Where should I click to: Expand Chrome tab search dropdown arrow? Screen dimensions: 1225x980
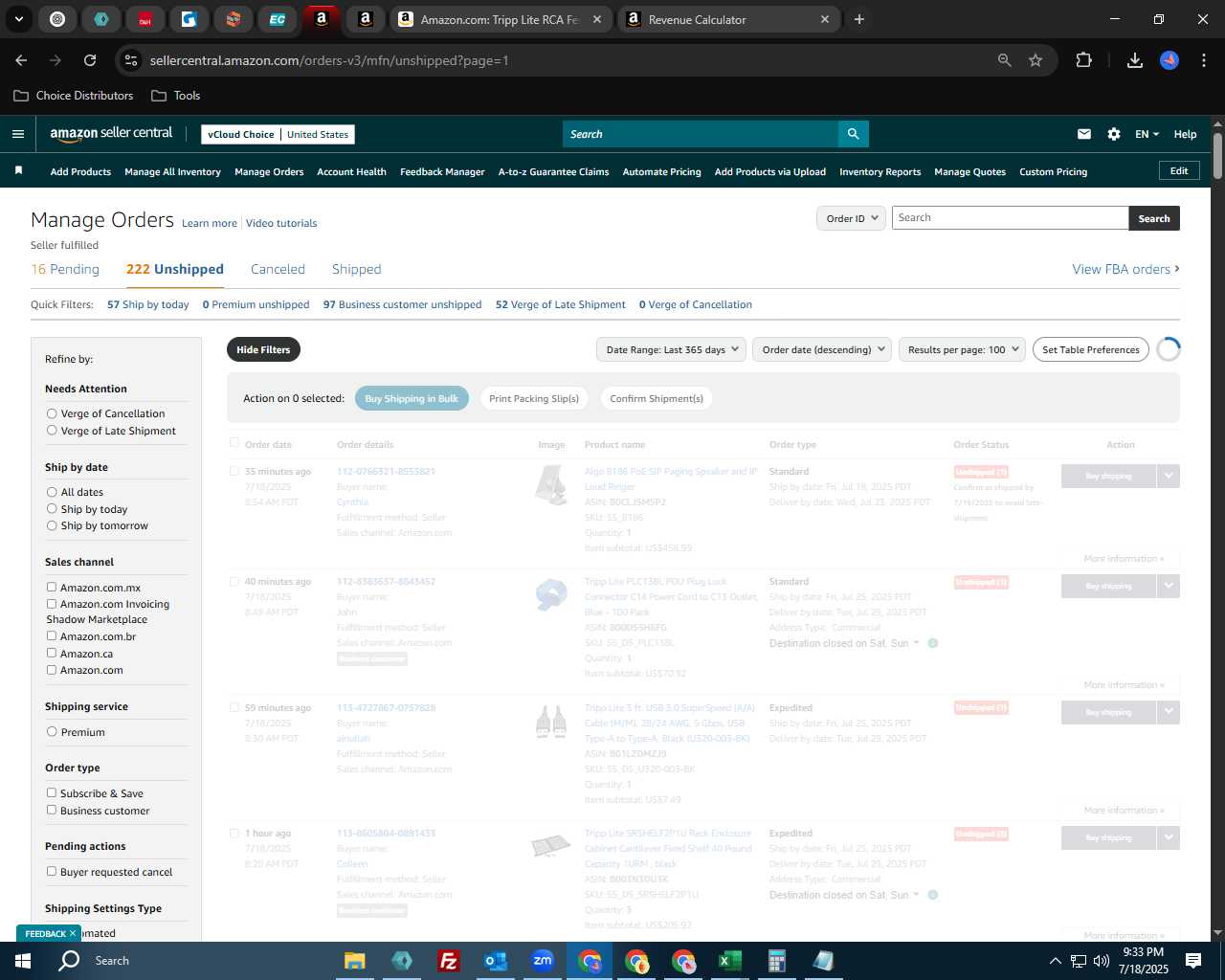pyautogui.click(x=18, y=19)
